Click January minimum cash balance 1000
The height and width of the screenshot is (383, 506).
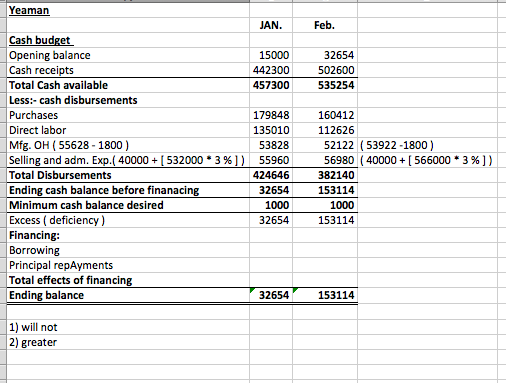[271, 205]
